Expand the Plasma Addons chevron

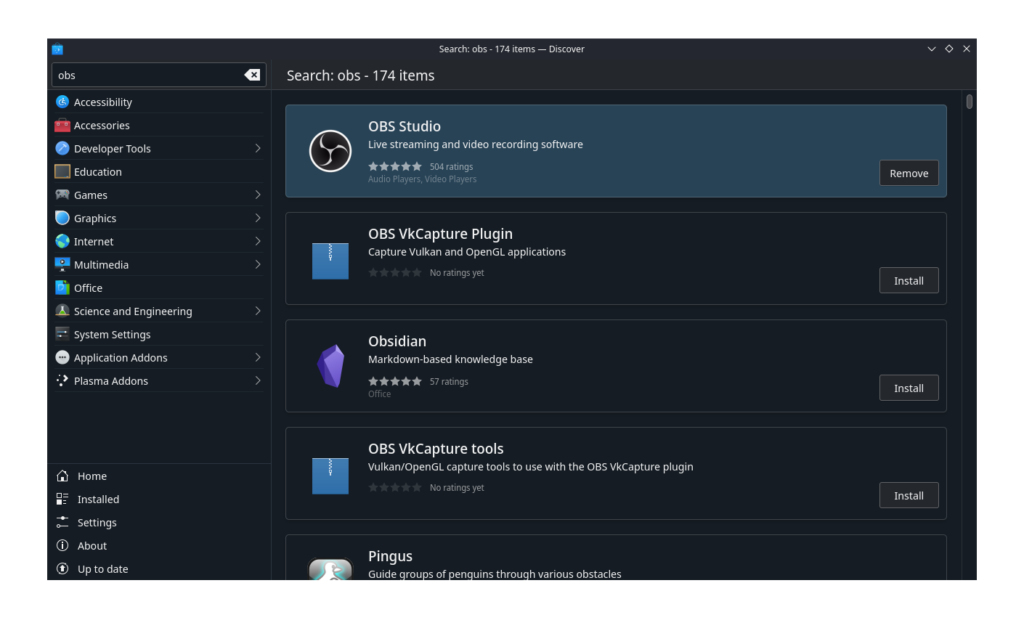pyautogui.click(x=257, y=381)
